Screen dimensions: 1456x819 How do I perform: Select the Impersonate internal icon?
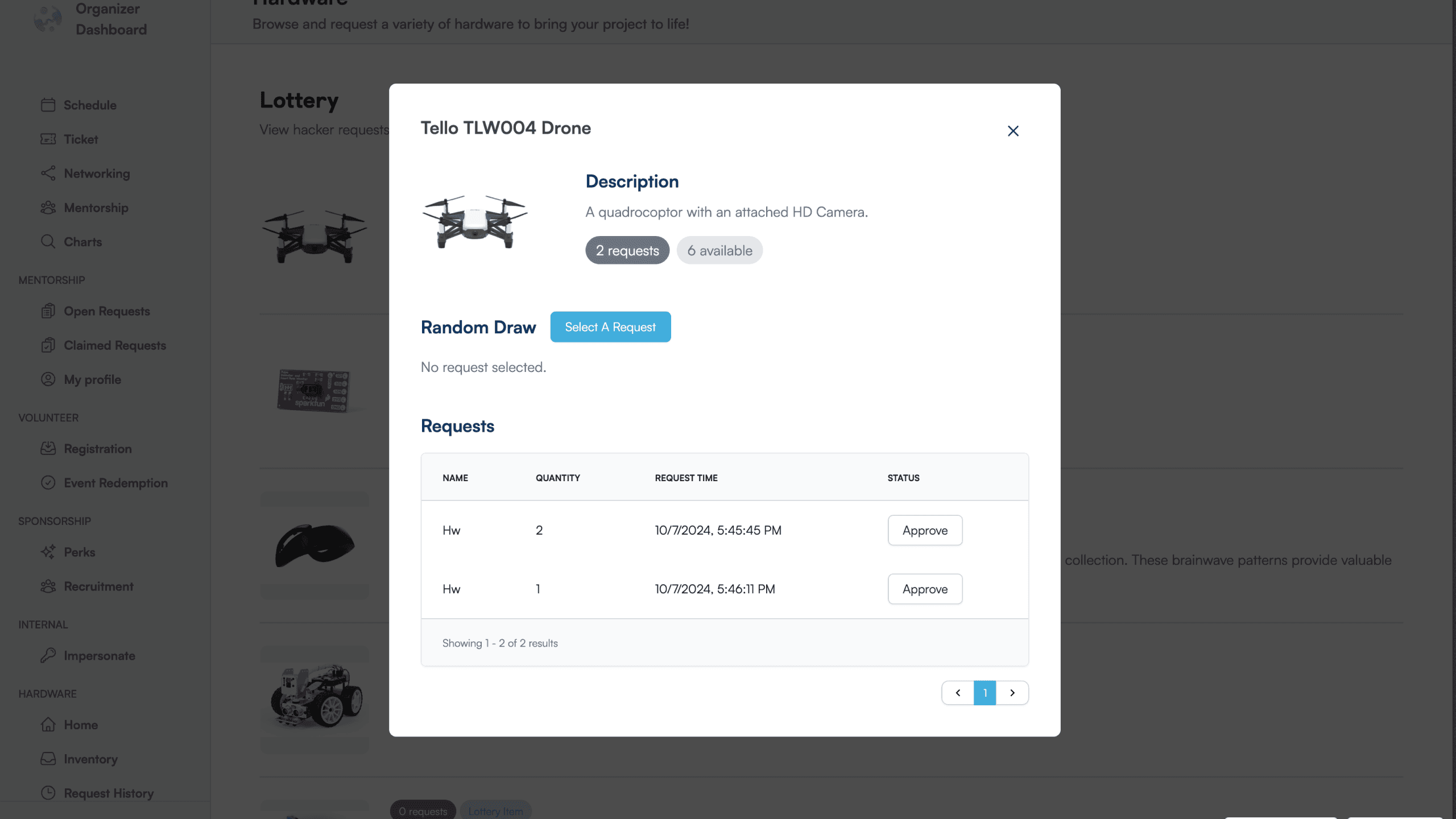(47, 654)
